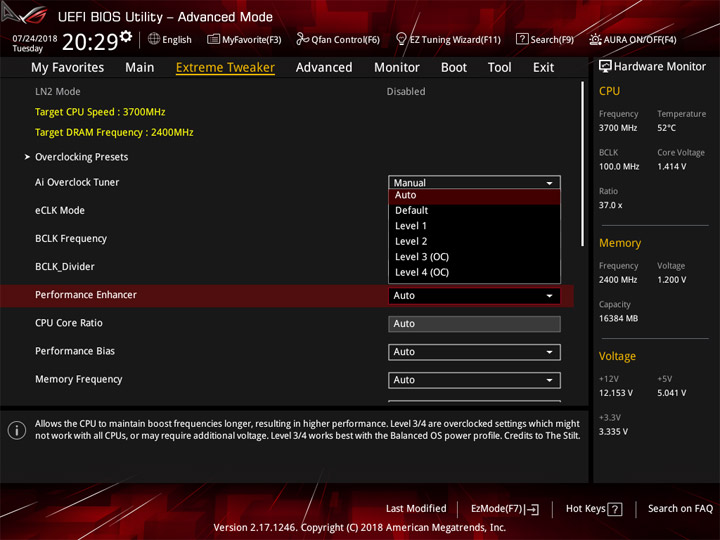Click Memory Capacity value 16384 MB
This screenshot has width=720, height=540.
(x=618, y=319)
